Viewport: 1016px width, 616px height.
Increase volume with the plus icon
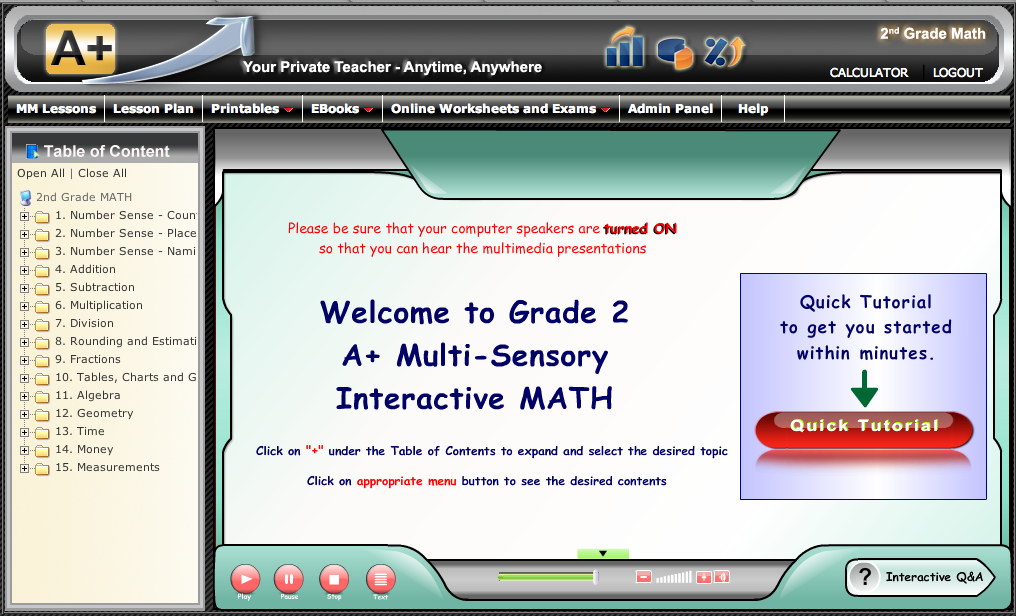pyautogui.click(x=704, y=577)
